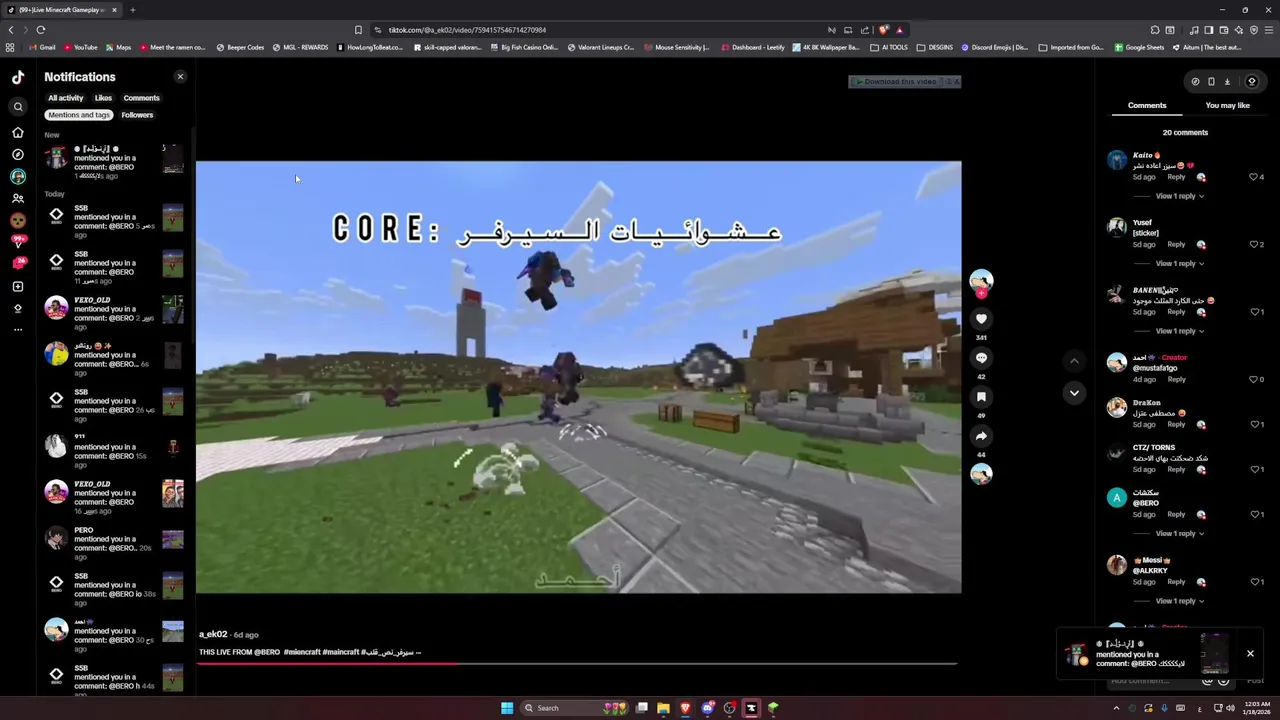Expand View 1 reply under BANEN's comment
This screenshot has width=1280, height=720.
click(x=1179, y=331)
